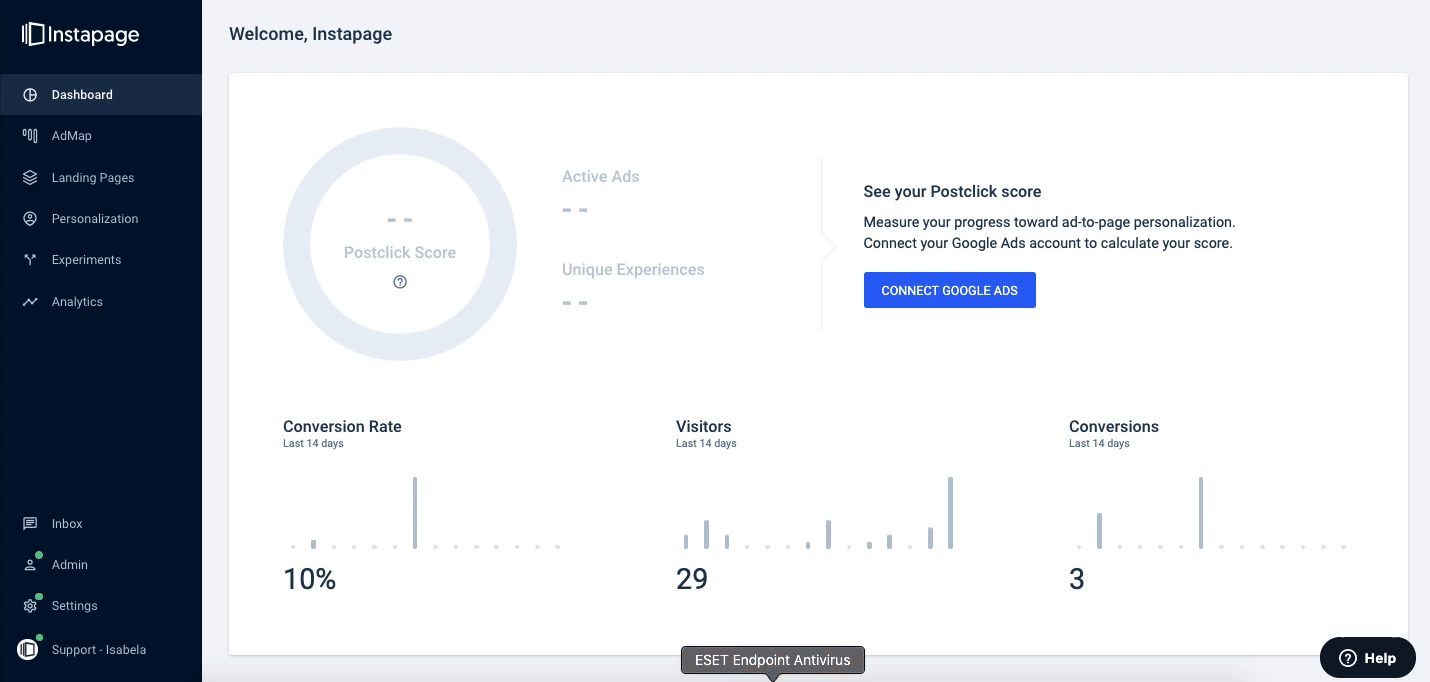The image size is (1430, 682).
Task: Select the tallest Conversions chart bar
Action: tap(1201, 513)
